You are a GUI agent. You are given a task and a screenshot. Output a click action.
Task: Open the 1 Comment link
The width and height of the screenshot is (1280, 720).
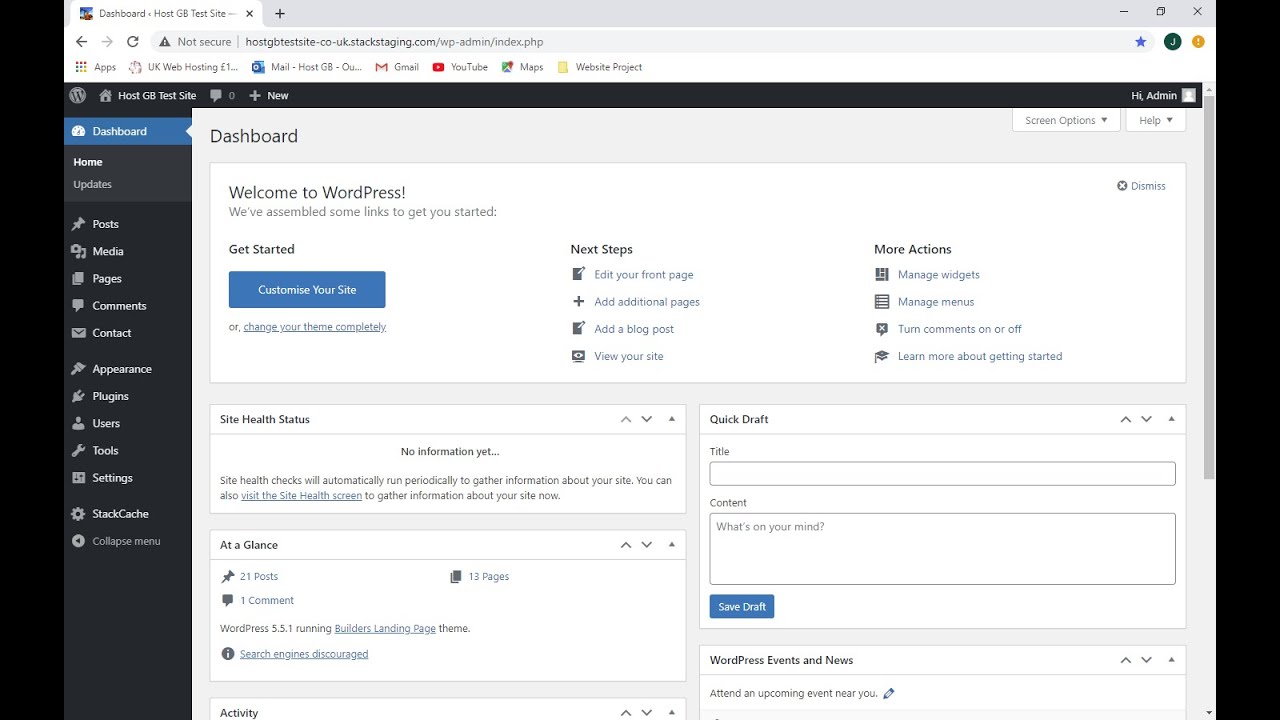267,600
